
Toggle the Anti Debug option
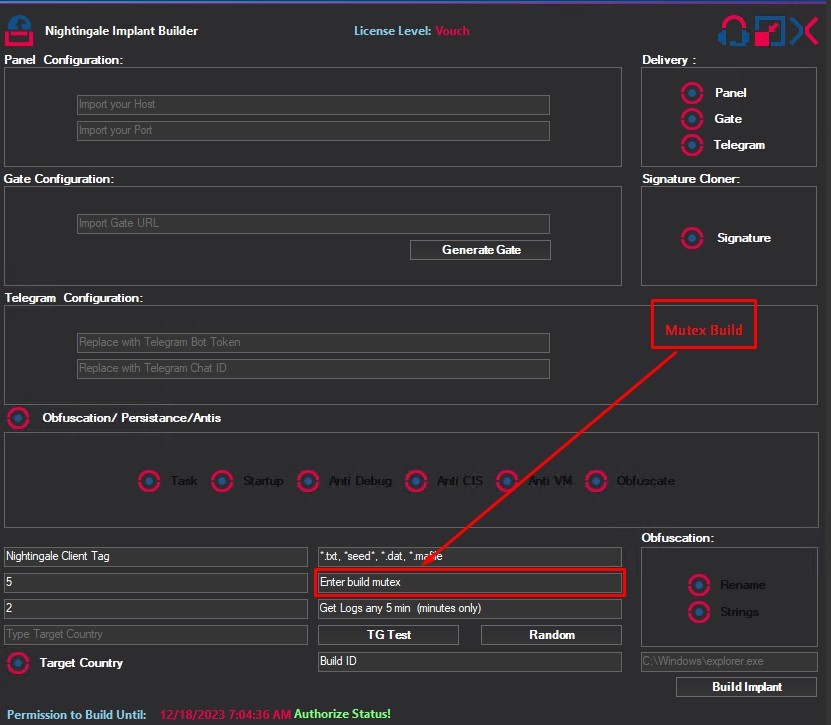(308, 481)
